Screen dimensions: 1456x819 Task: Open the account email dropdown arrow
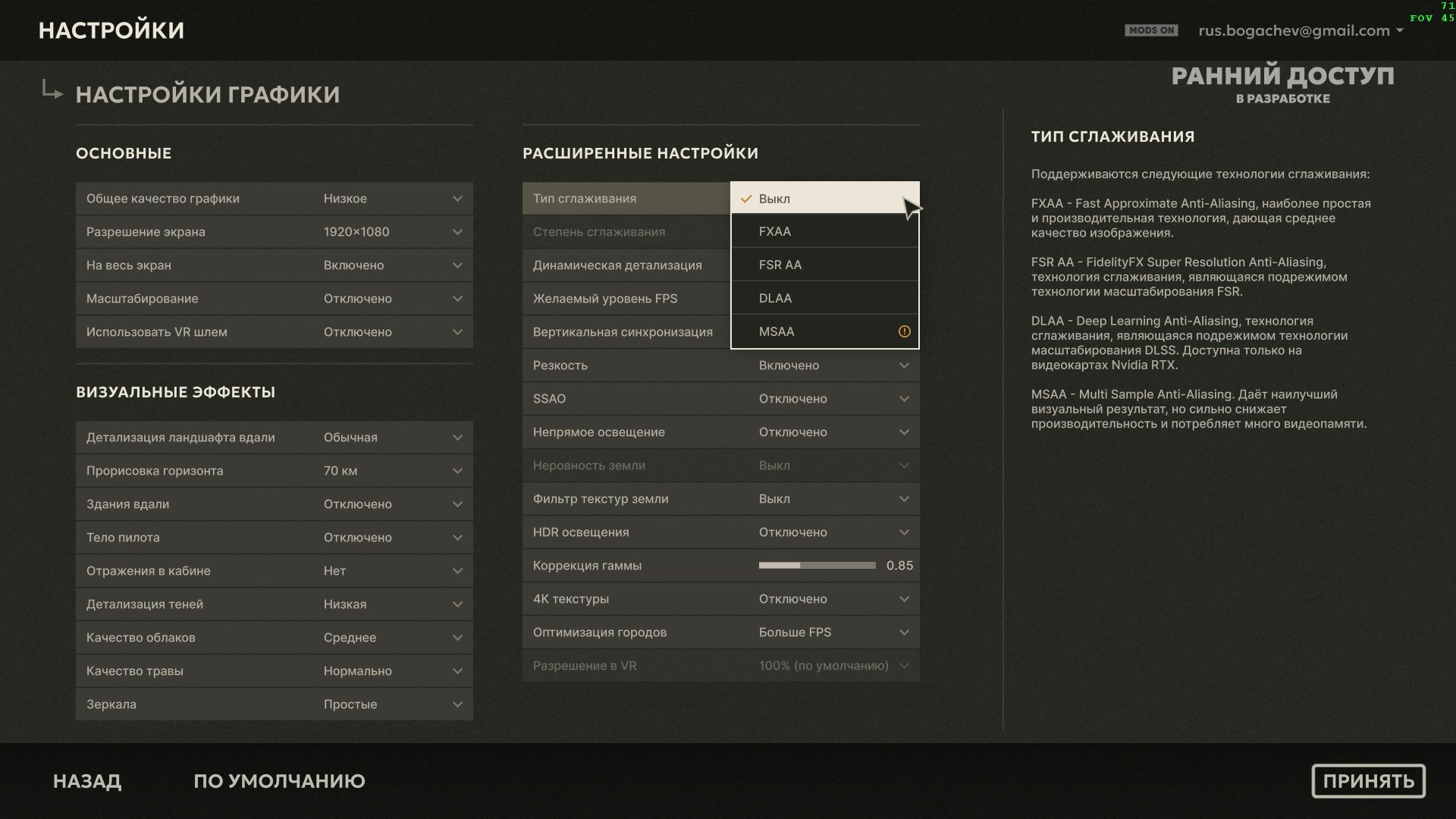point(1399,31)
